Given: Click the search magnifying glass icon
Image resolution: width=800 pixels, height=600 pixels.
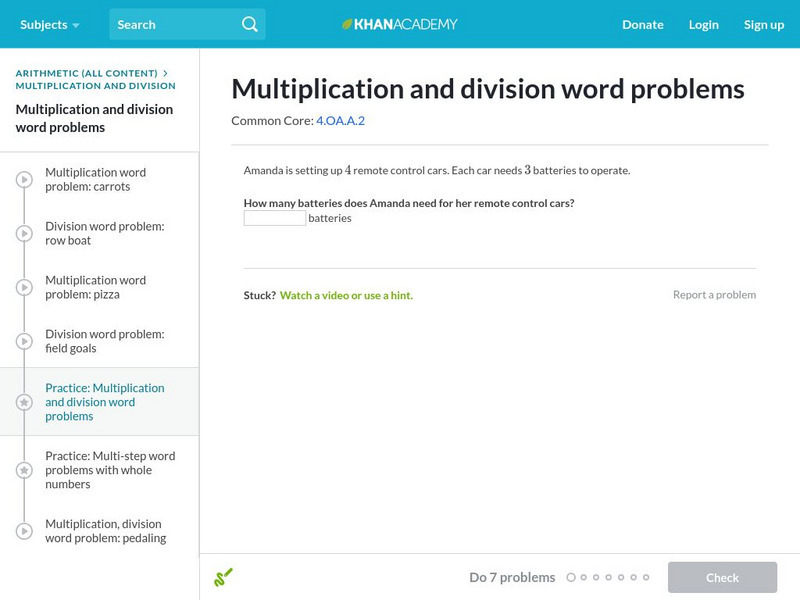Looking at the screenshot, I should pyautogui.click(x=249, y=24).
